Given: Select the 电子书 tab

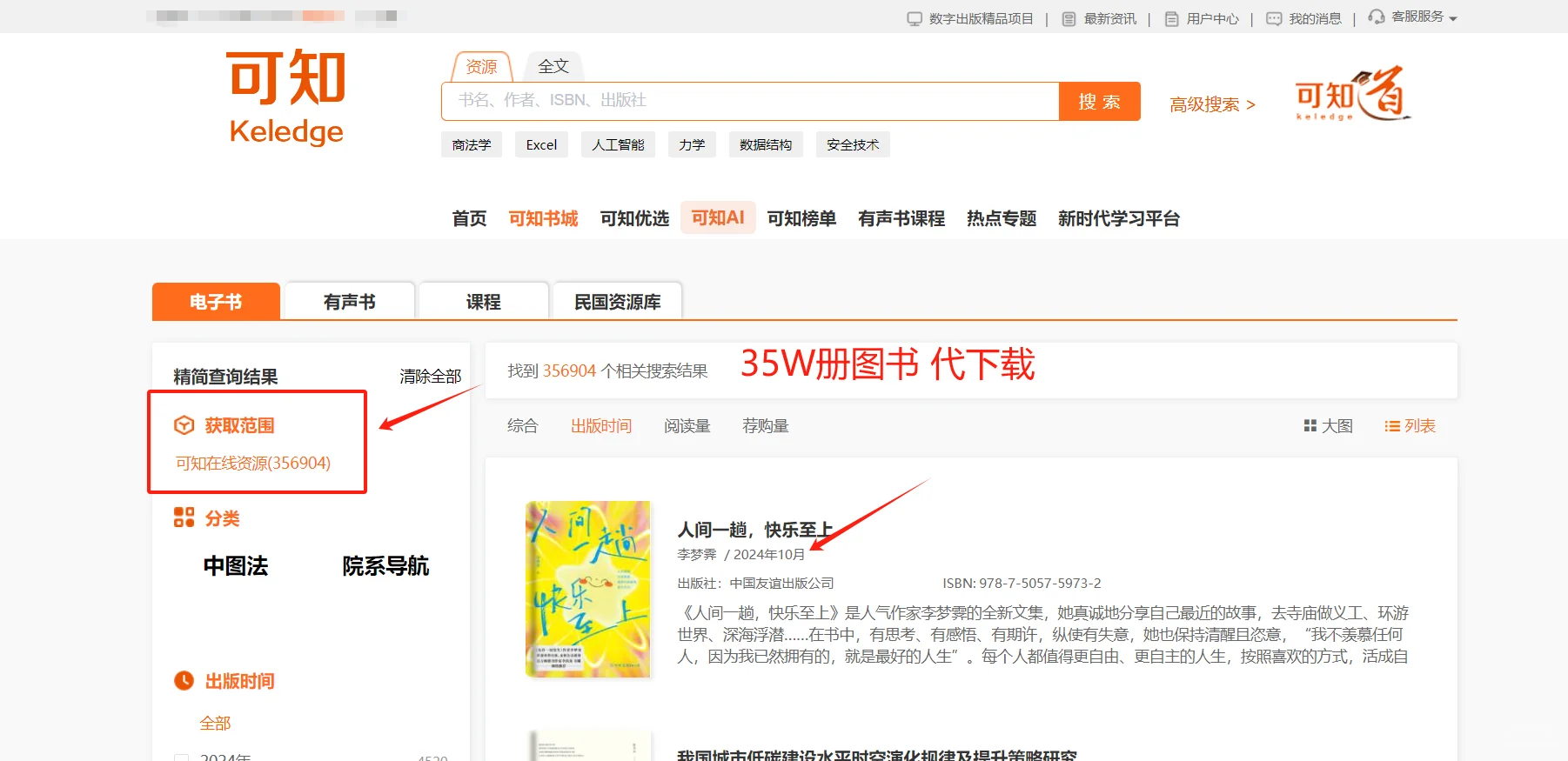Looking at the screenshot, I should [x=216, y=302].
